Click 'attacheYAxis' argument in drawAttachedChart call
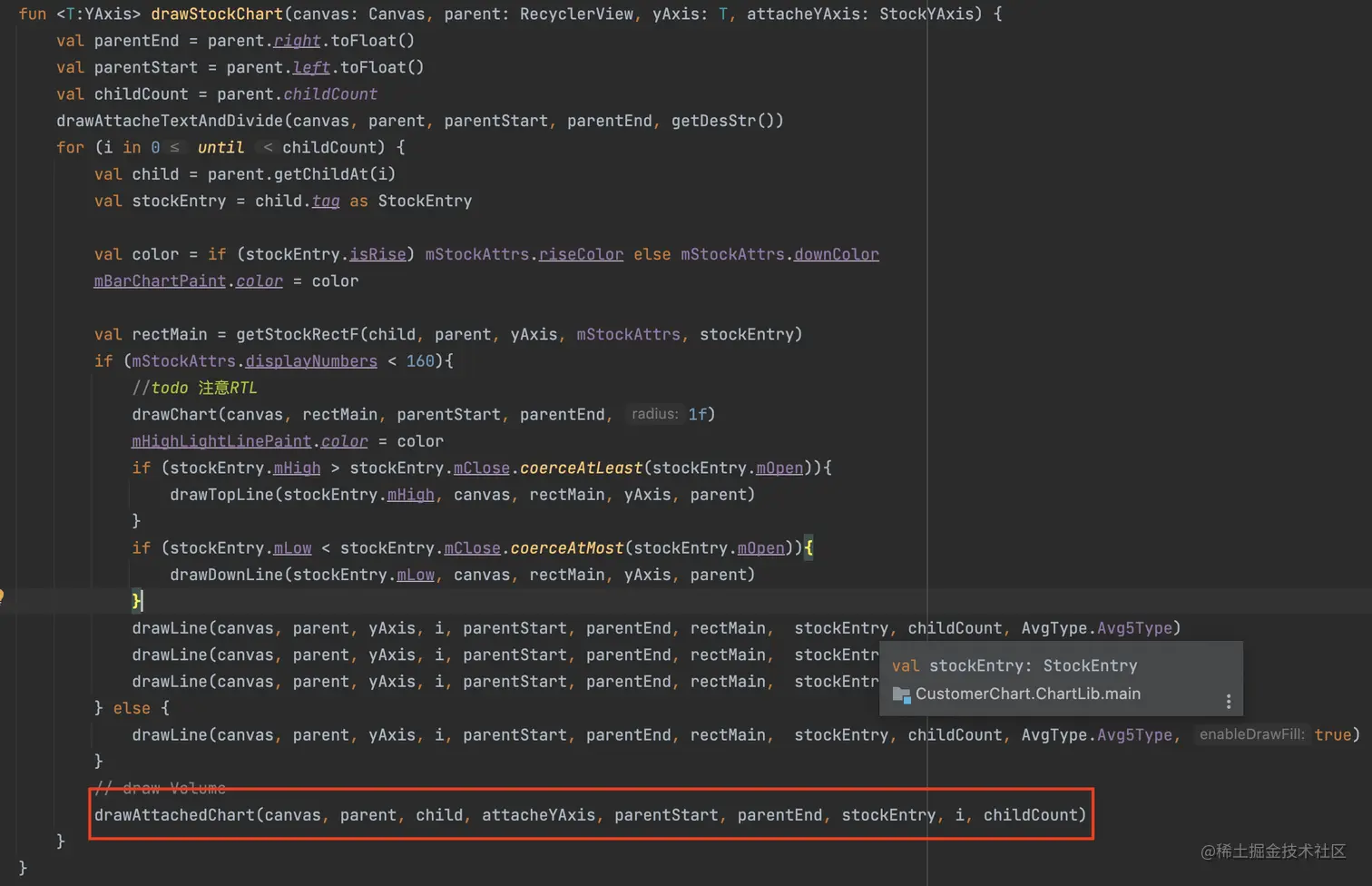The width and height of the screenshot is (1372, 886). pos(539,815)
